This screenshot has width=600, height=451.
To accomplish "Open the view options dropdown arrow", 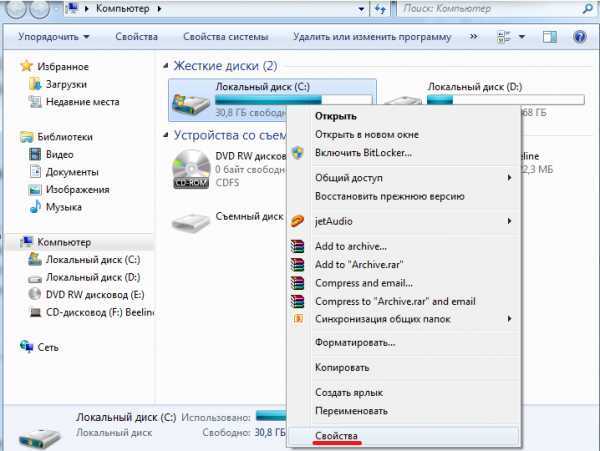I will [522, 37].
